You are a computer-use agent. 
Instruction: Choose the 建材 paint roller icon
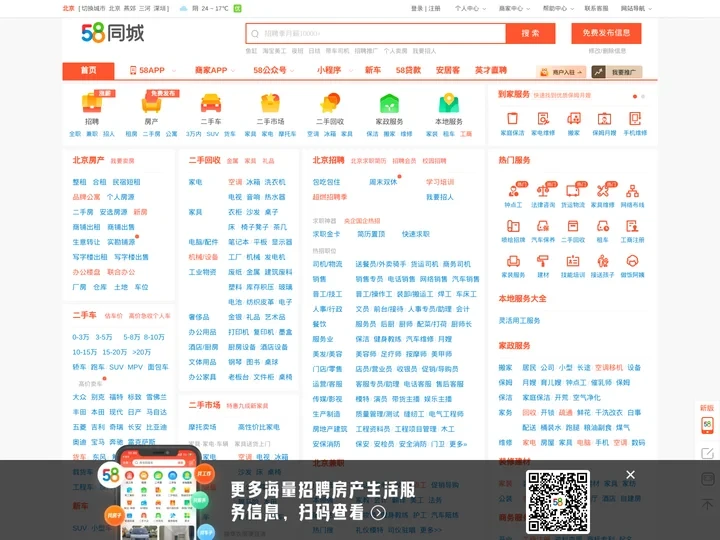click(x=543, y=261)
